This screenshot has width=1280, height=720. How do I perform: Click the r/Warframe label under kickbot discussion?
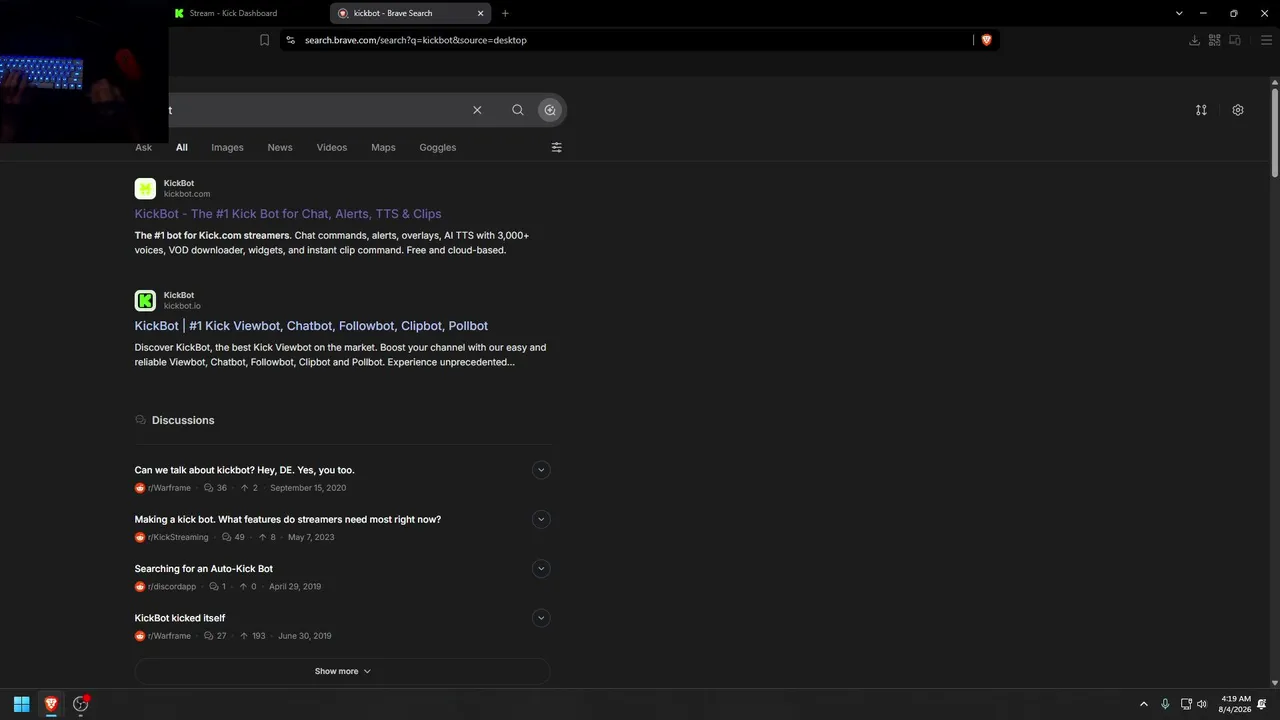coord(169,488)
